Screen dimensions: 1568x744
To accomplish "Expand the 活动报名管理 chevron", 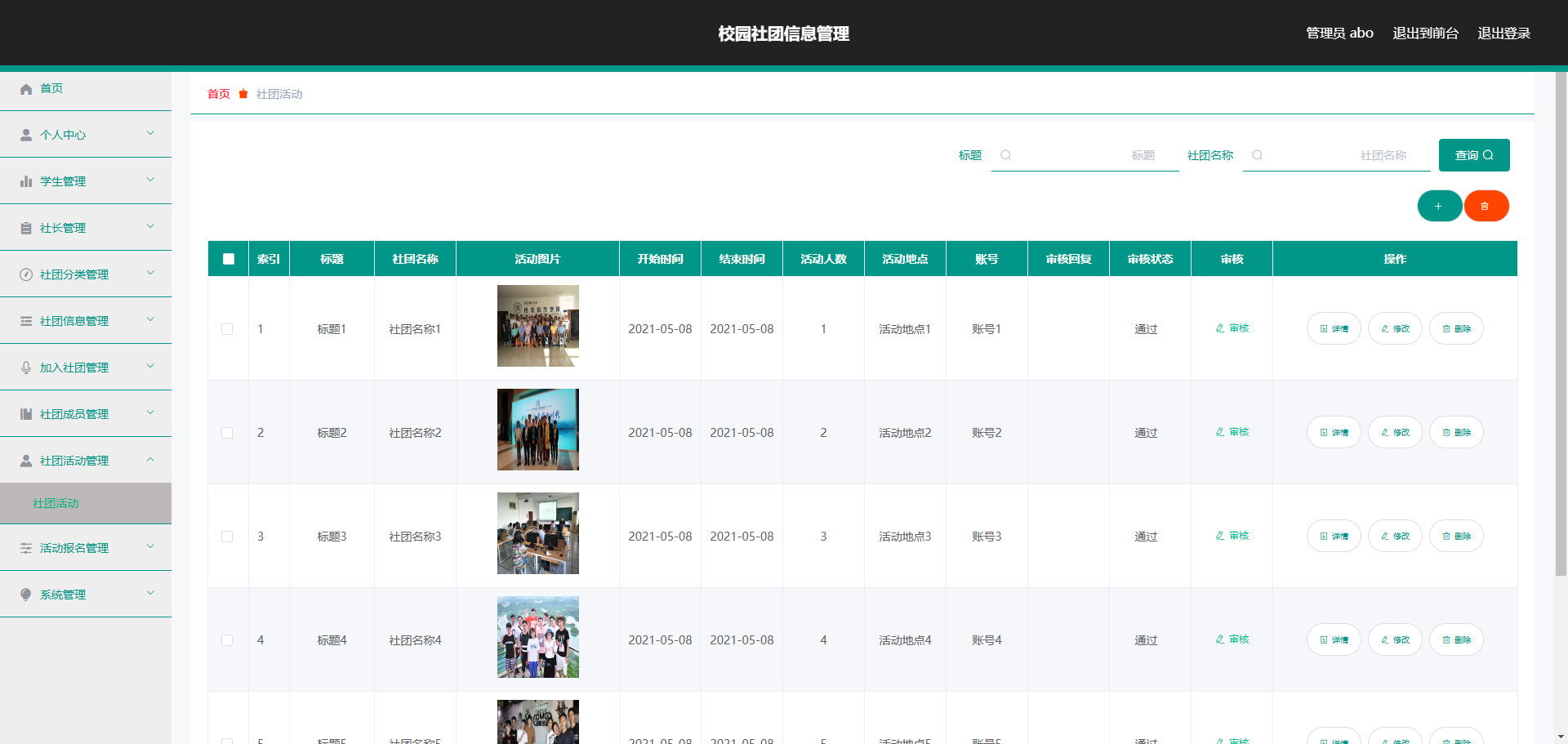I will [150, 546].
